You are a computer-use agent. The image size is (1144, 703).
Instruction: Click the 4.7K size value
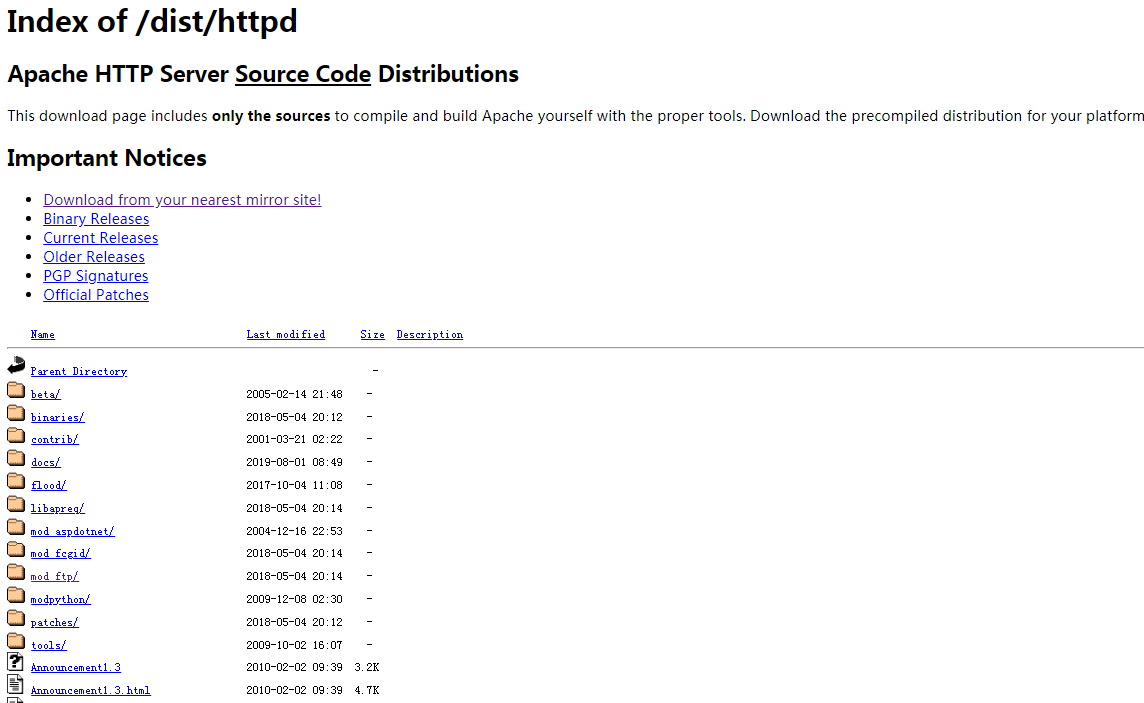367,690
